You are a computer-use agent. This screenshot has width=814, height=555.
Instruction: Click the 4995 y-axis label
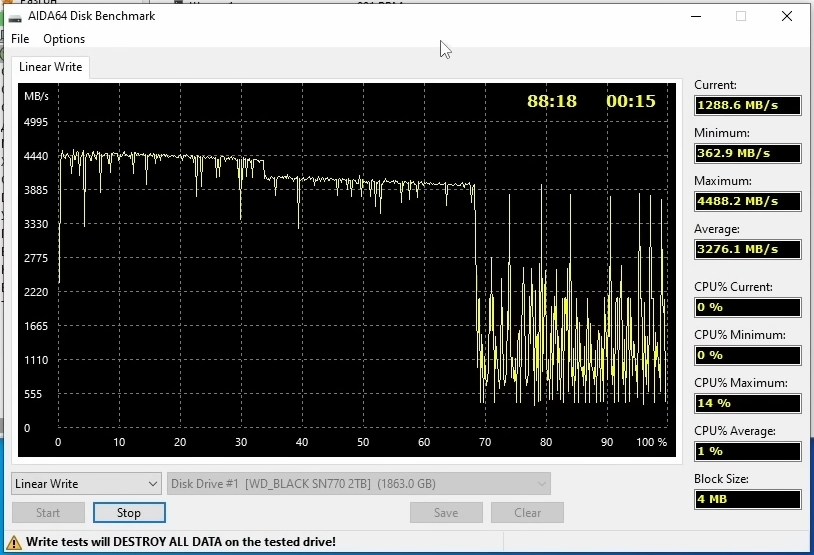tap(36, 123)
